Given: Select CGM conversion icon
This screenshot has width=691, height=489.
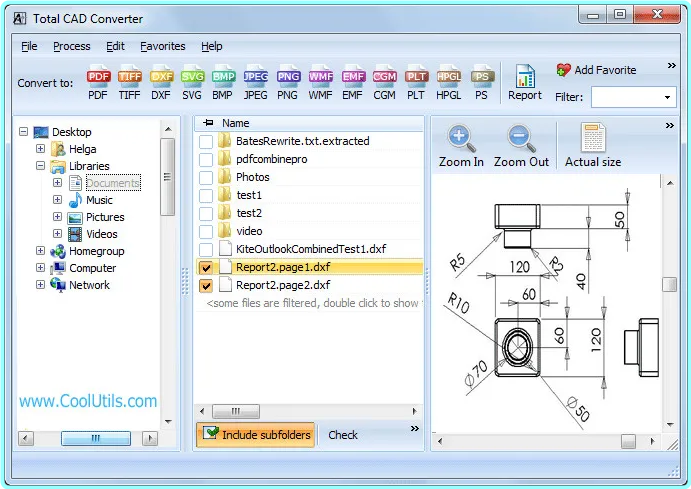Looking at the screenshot, I should (x=384, y=84).
